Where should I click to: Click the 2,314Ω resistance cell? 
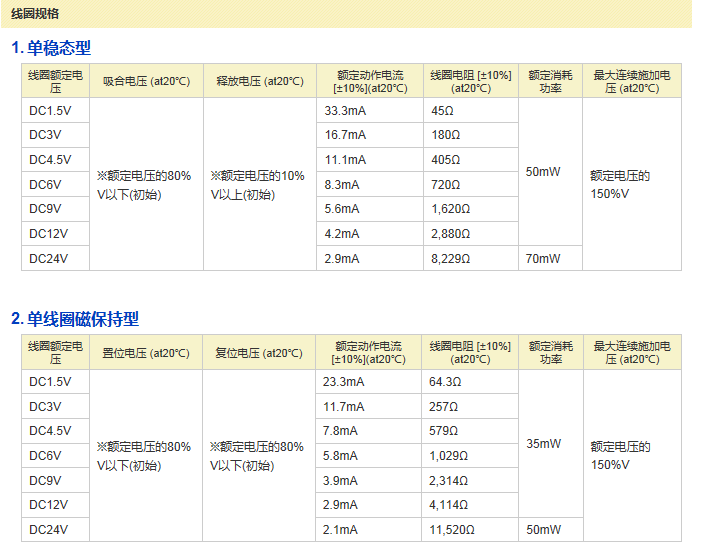(x=448, y=481)
